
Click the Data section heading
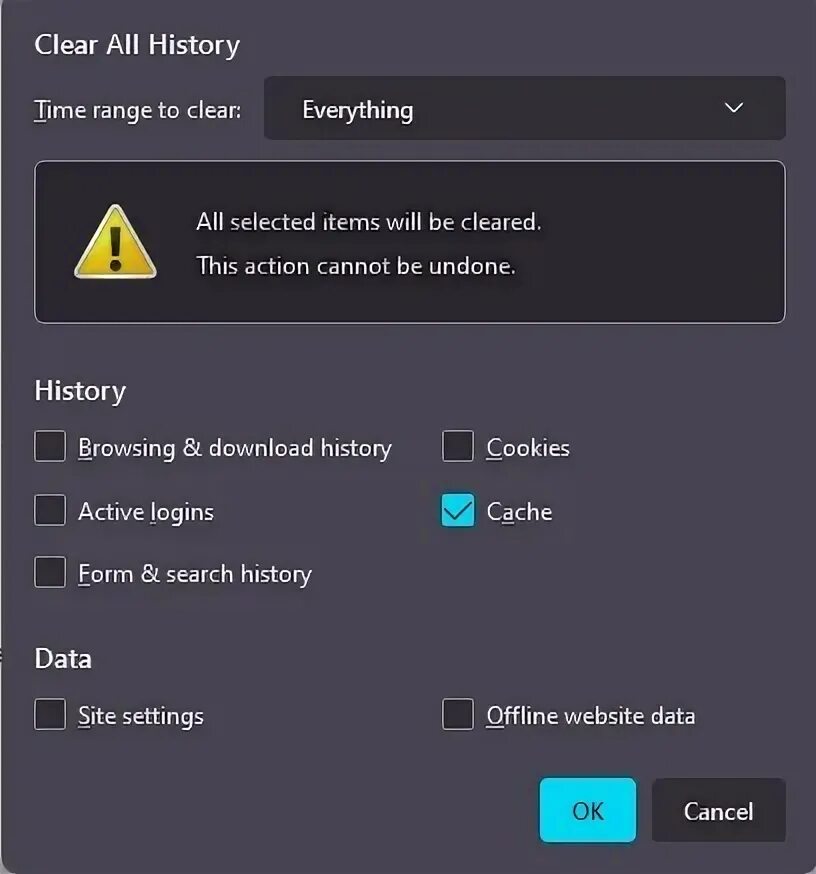(63, 658)
